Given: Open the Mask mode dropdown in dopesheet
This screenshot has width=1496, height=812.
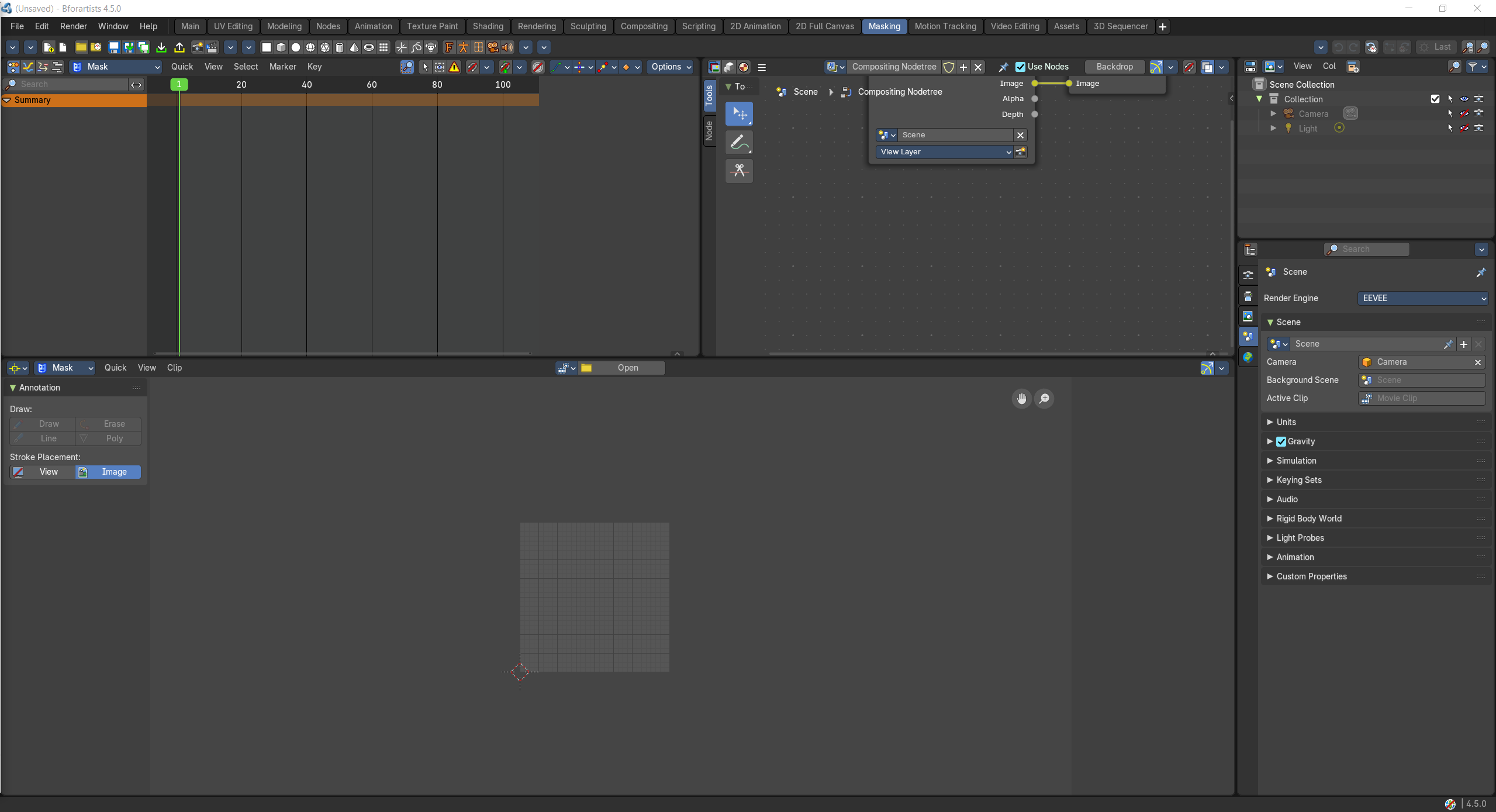Looking at the screenshot, I should (116, 67).
